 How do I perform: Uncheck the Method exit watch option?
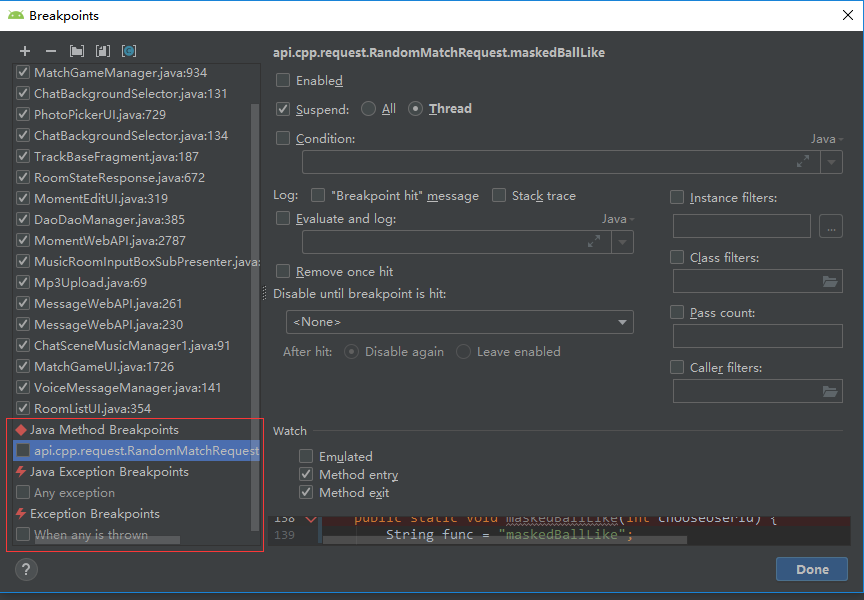tap(306, 492)
